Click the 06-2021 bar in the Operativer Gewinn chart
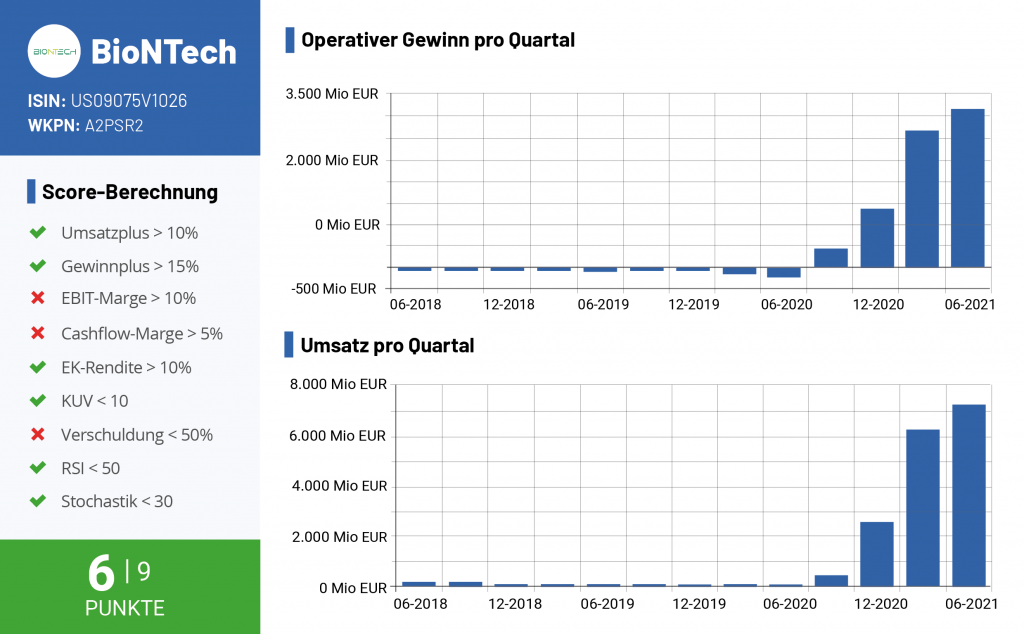Image resolution: width=1024 pixels, height=634 pixels. pos(968,188)
